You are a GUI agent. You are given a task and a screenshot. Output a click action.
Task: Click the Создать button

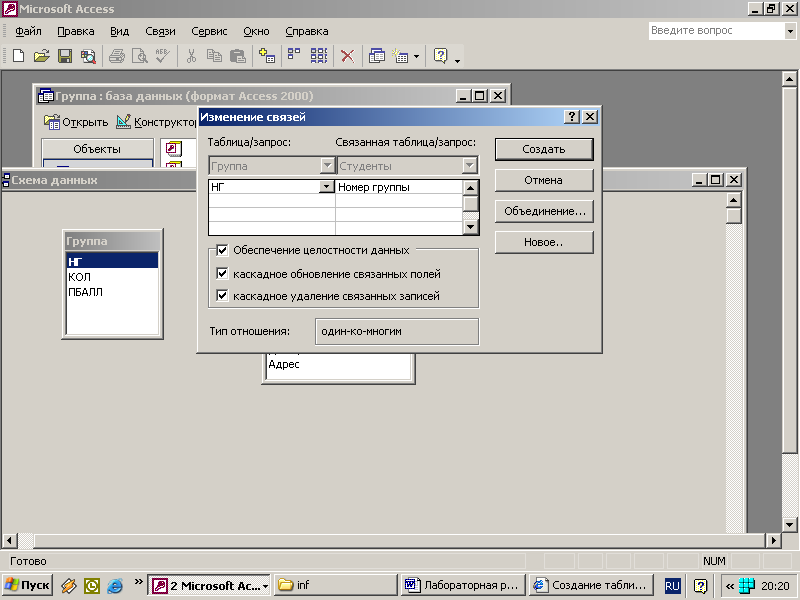pyautogui.click(x=544, y=149)
